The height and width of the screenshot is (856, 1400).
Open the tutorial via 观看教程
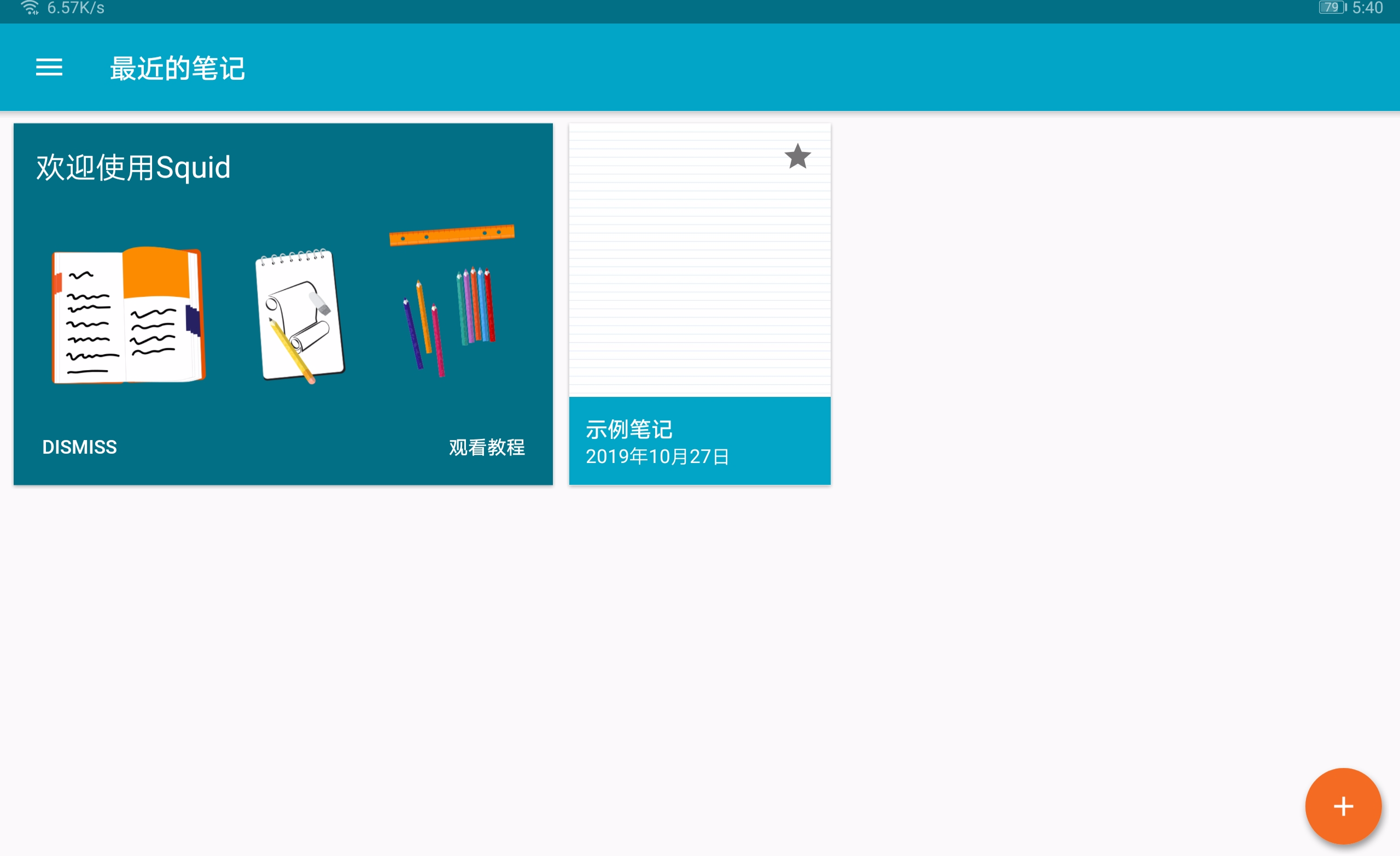tap(487, 448)
